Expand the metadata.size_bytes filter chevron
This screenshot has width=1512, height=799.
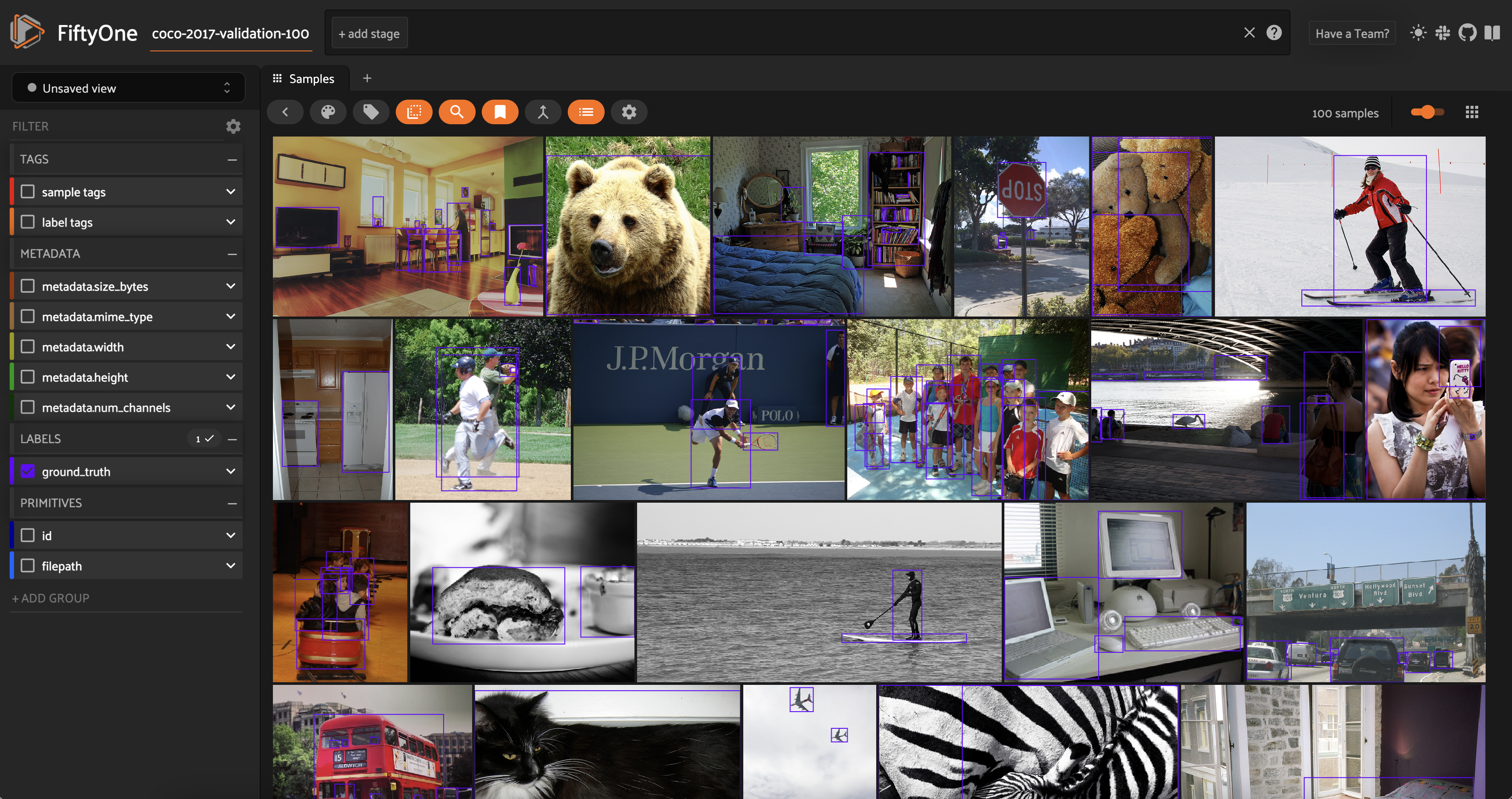(x=231, y=287)
